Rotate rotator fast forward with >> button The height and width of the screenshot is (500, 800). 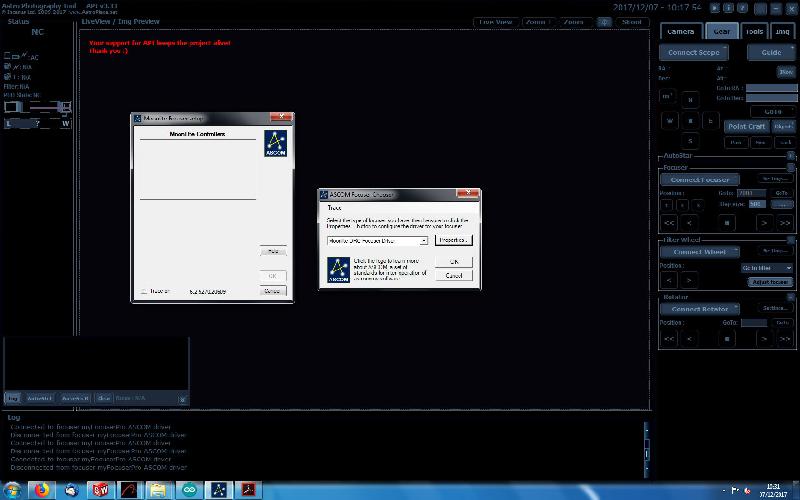tap(785, 339)
